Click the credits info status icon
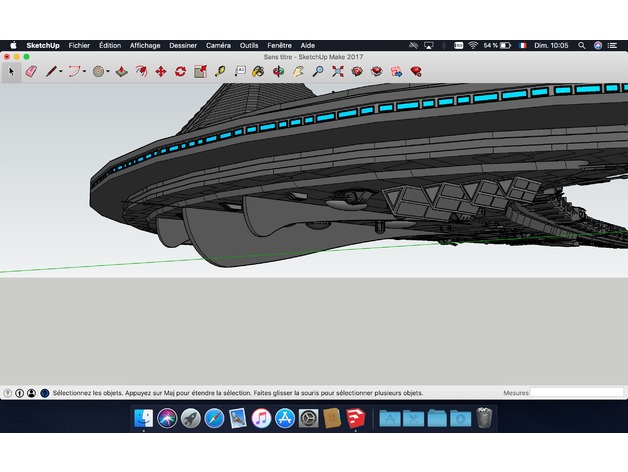Viewport: 628px width, 472px height. pos(19,393)
